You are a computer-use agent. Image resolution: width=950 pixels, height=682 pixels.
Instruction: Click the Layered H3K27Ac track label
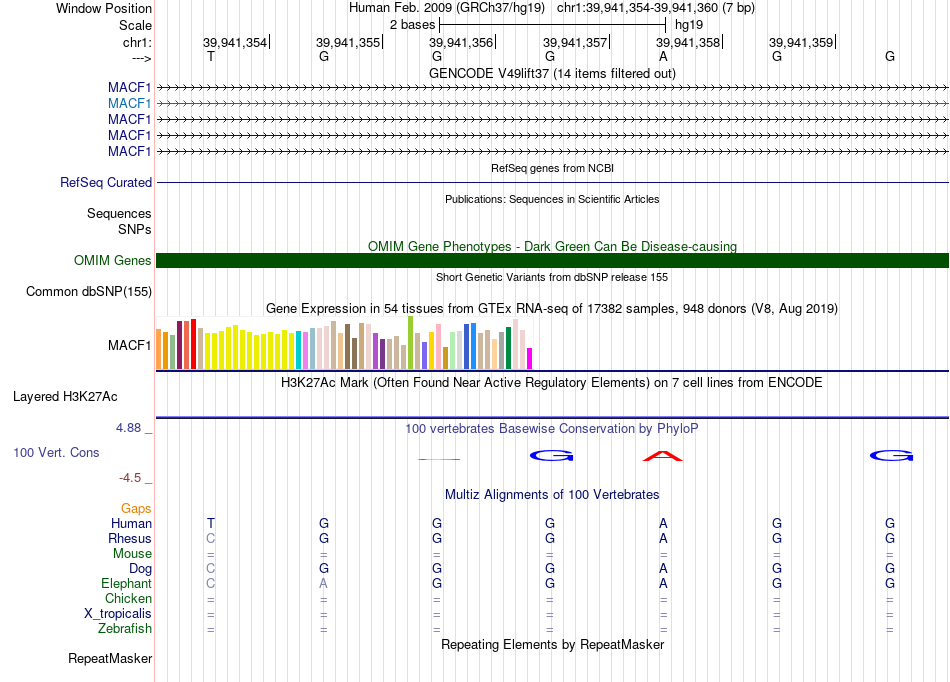(x=65, y=397)
